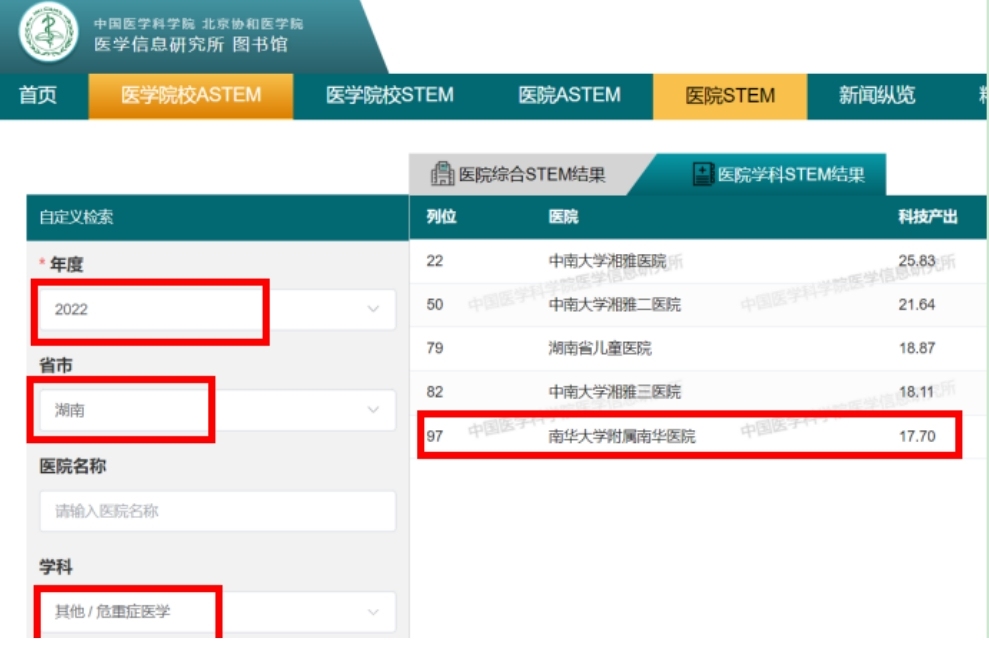This screenshot has width=989, height=661.
Task: Open the 年度 dropdown showing 2022
Action: (216, 309)
